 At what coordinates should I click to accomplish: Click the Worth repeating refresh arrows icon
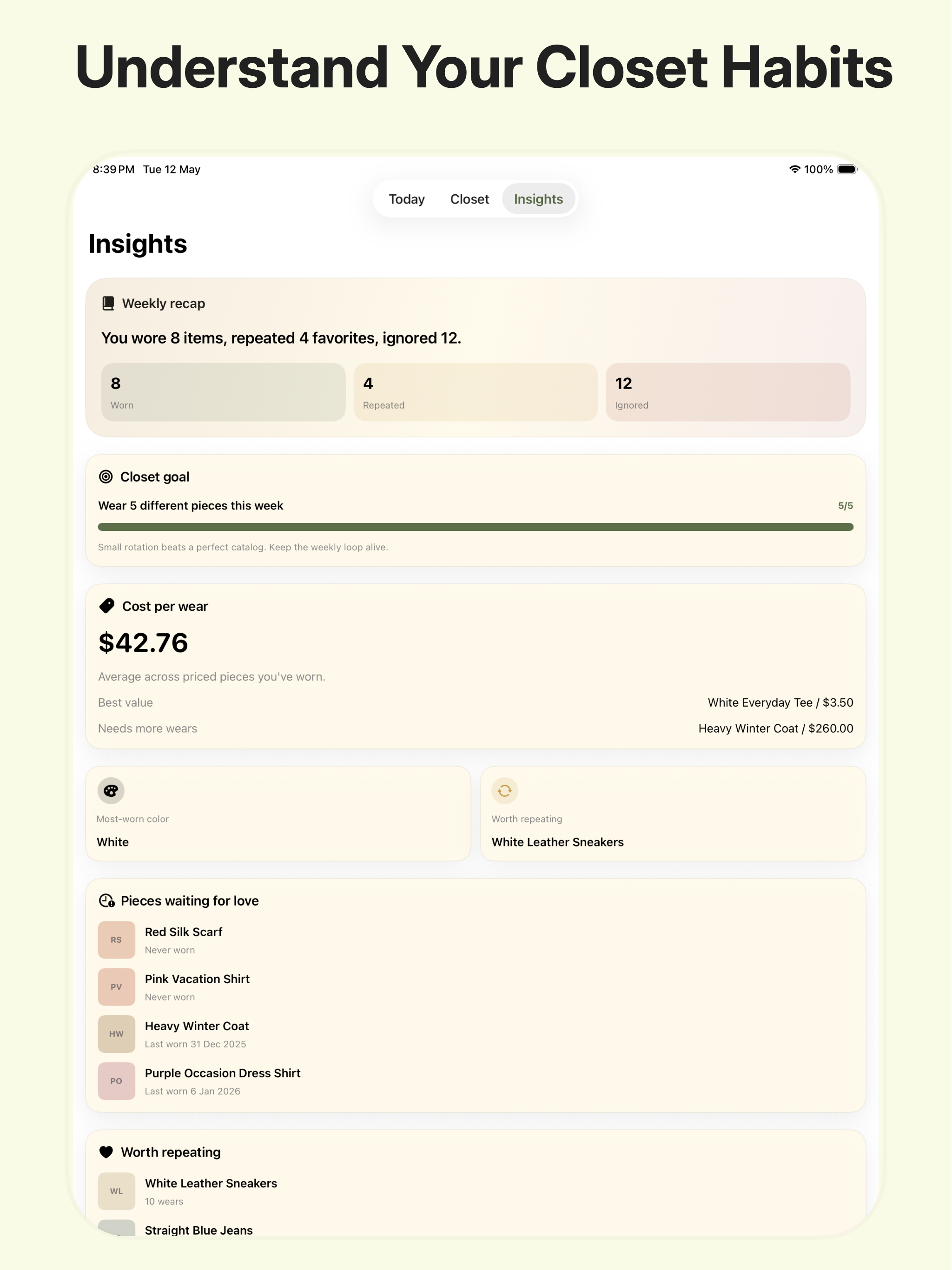(505, 791)
